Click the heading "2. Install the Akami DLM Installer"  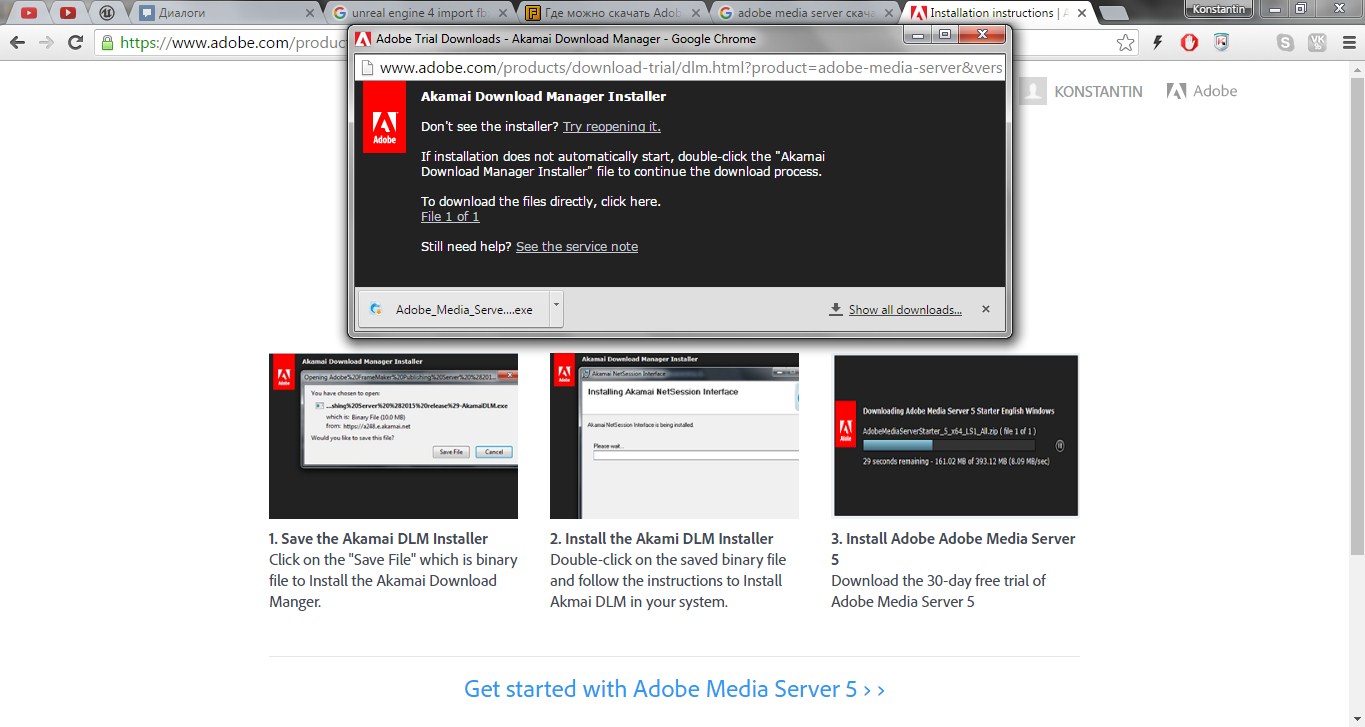662,539
